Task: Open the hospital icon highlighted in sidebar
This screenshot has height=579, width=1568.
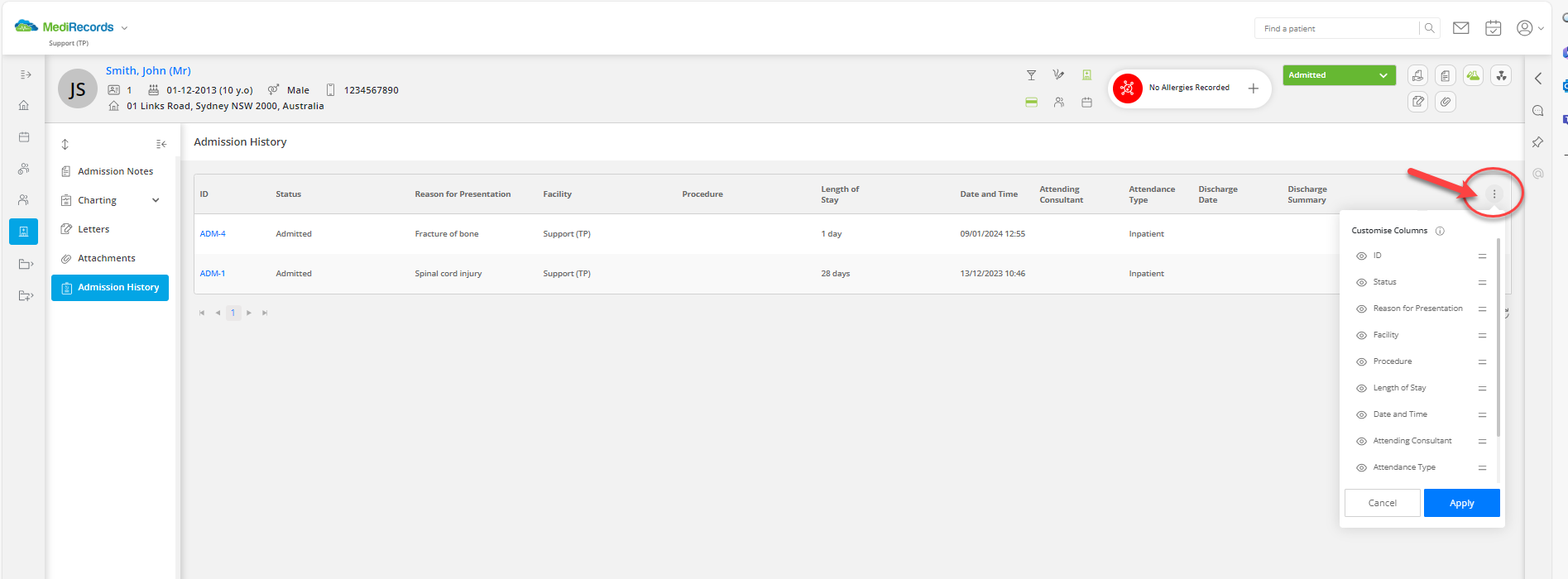Action: (x=23, y=232)
